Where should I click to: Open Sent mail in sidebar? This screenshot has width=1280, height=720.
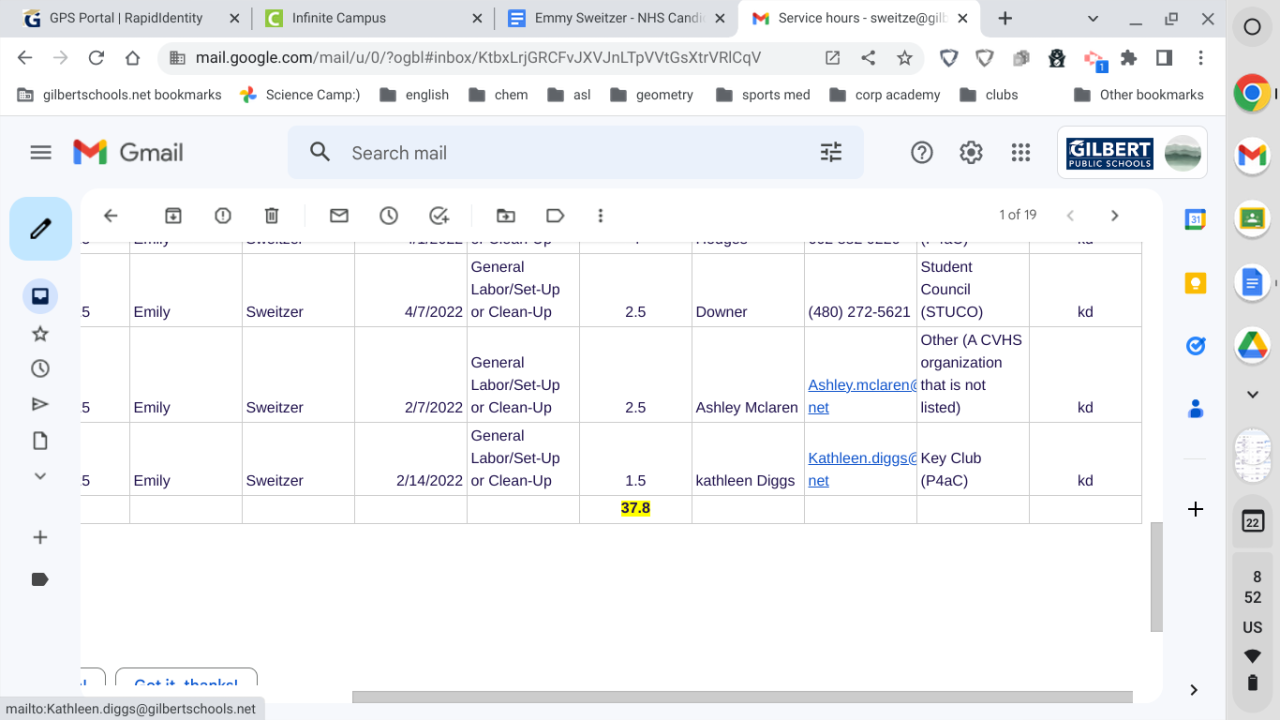(x=40, y=405)
